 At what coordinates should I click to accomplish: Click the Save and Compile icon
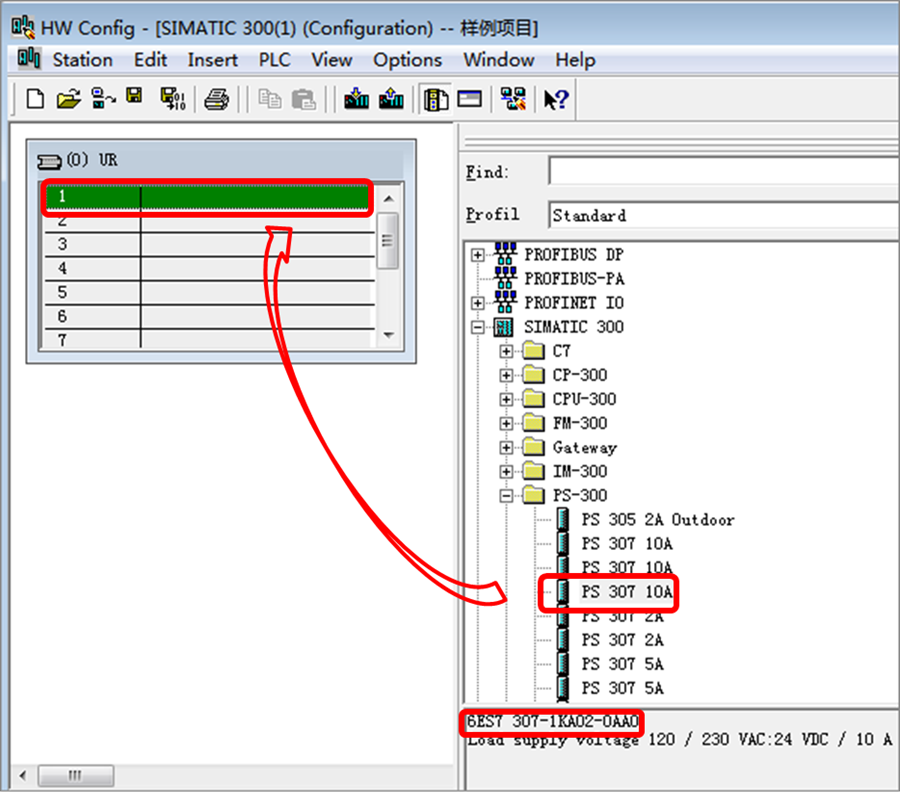[173, 99]
